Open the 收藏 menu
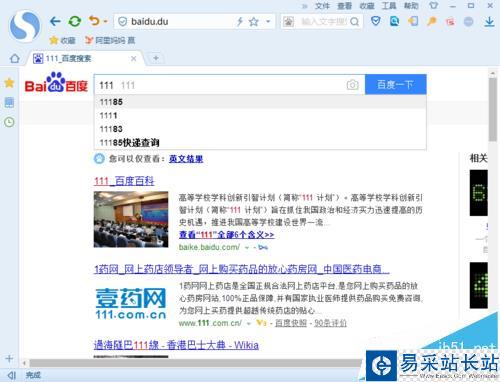Viewport: 500px width, 382px height. pyautogui.click(x=367, y=6)
